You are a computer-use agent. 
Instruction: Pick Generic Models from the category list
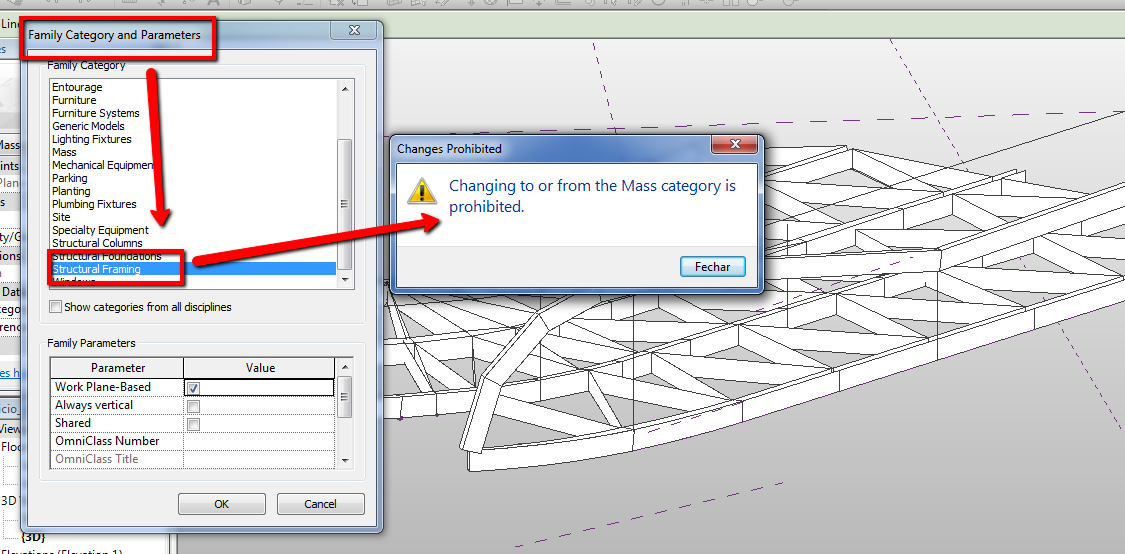coord(88,126)
